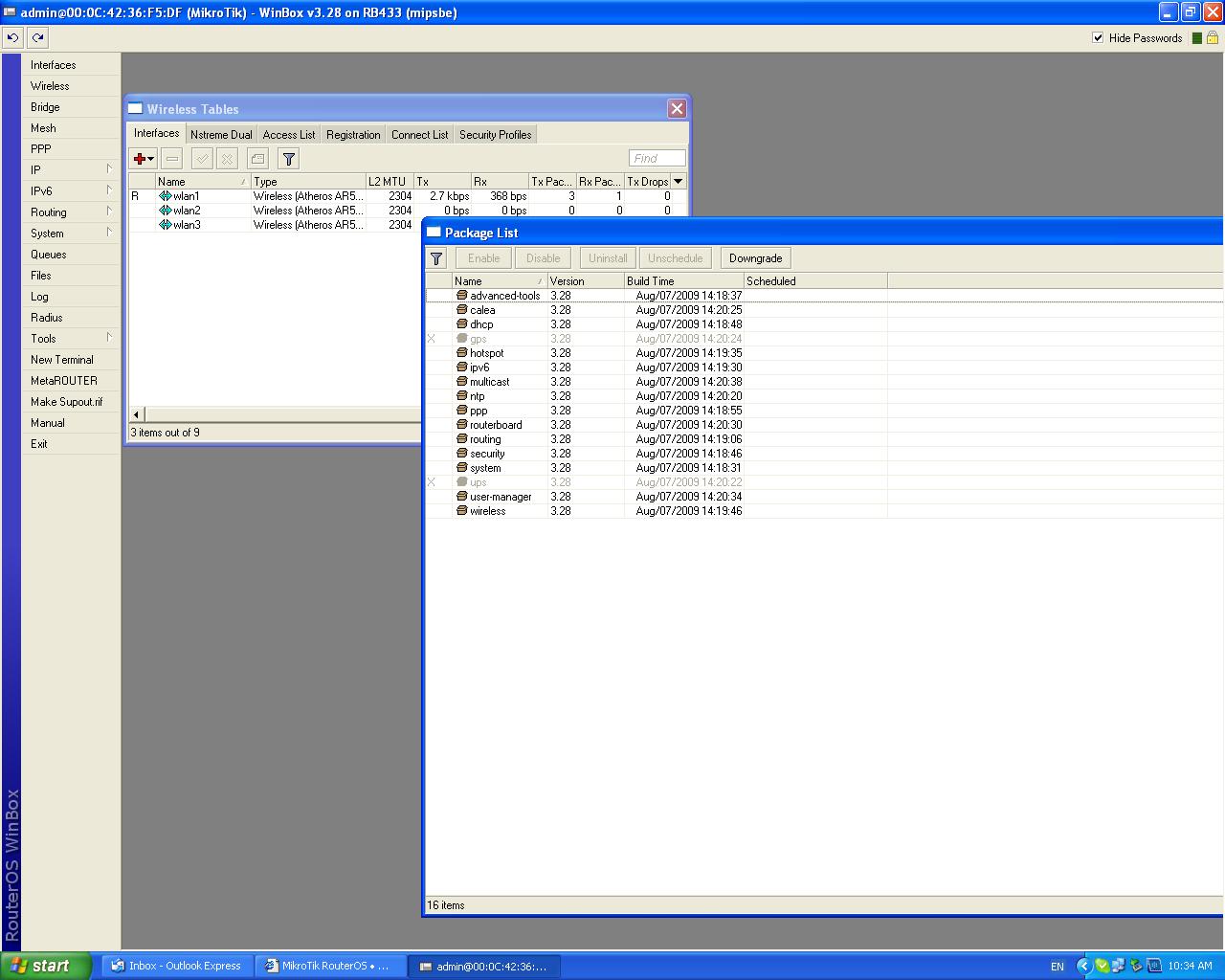Click the Redo arrow in WinBox toolbar
1225x980 pixels.
pyautogui.click(x=37, y=38)
